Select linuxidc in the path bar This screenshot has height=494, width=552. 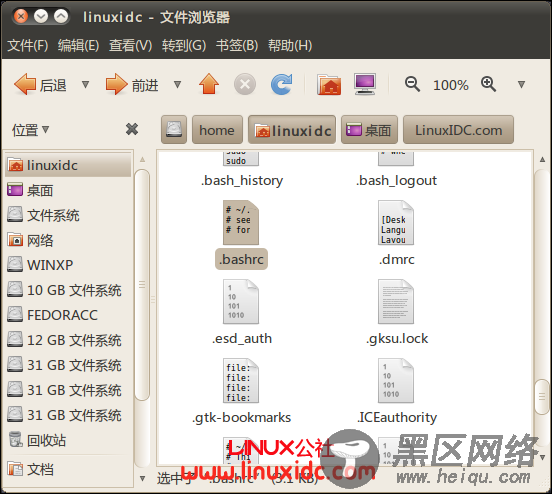292,130
